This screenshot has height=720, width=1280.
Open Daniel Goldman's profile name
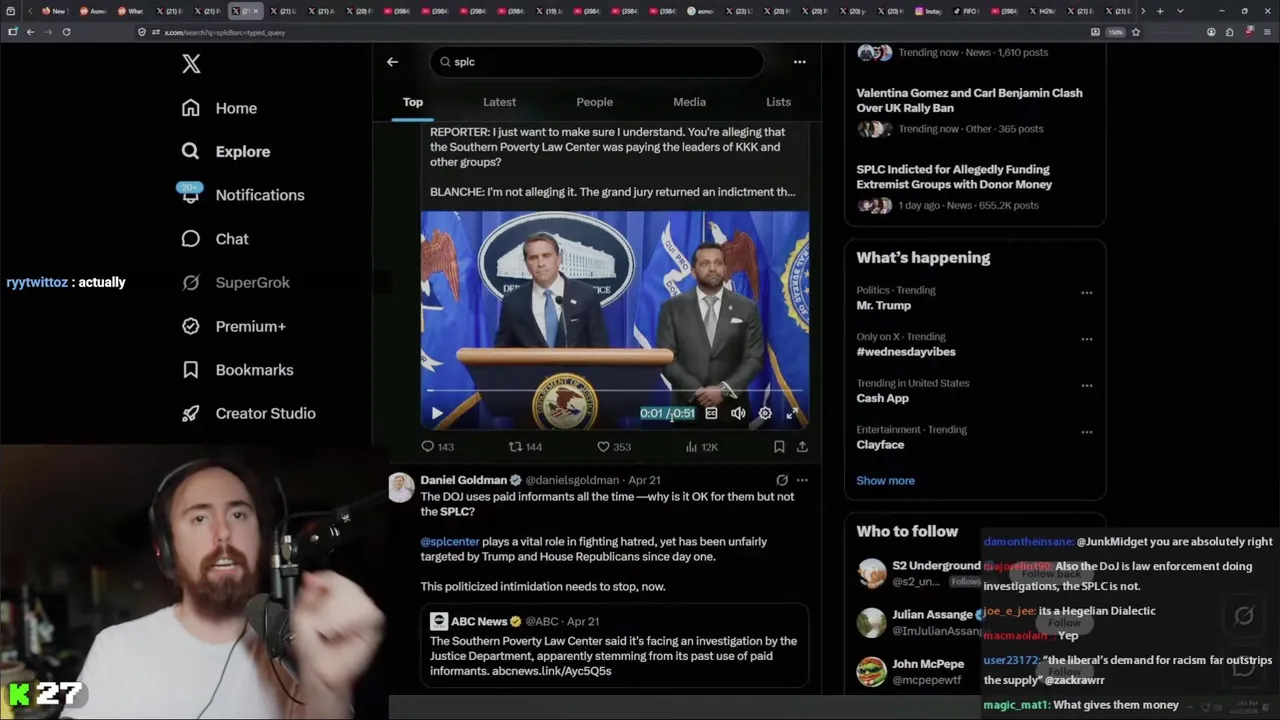point(464,480)
